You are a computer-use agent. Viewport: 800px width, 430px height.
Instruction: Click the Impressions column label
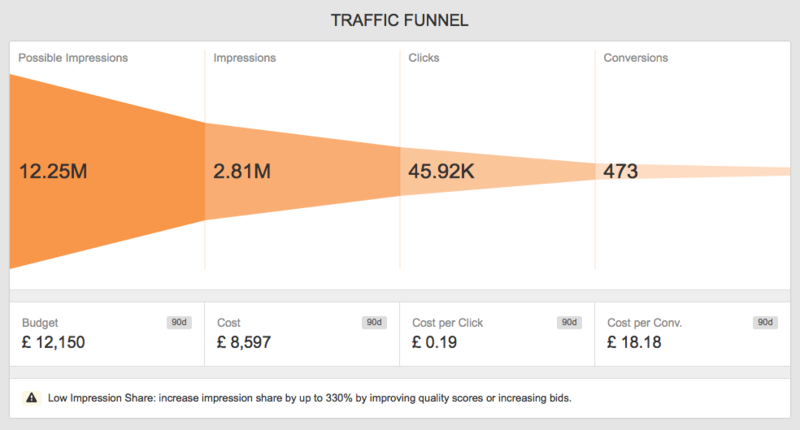[244, 58]
